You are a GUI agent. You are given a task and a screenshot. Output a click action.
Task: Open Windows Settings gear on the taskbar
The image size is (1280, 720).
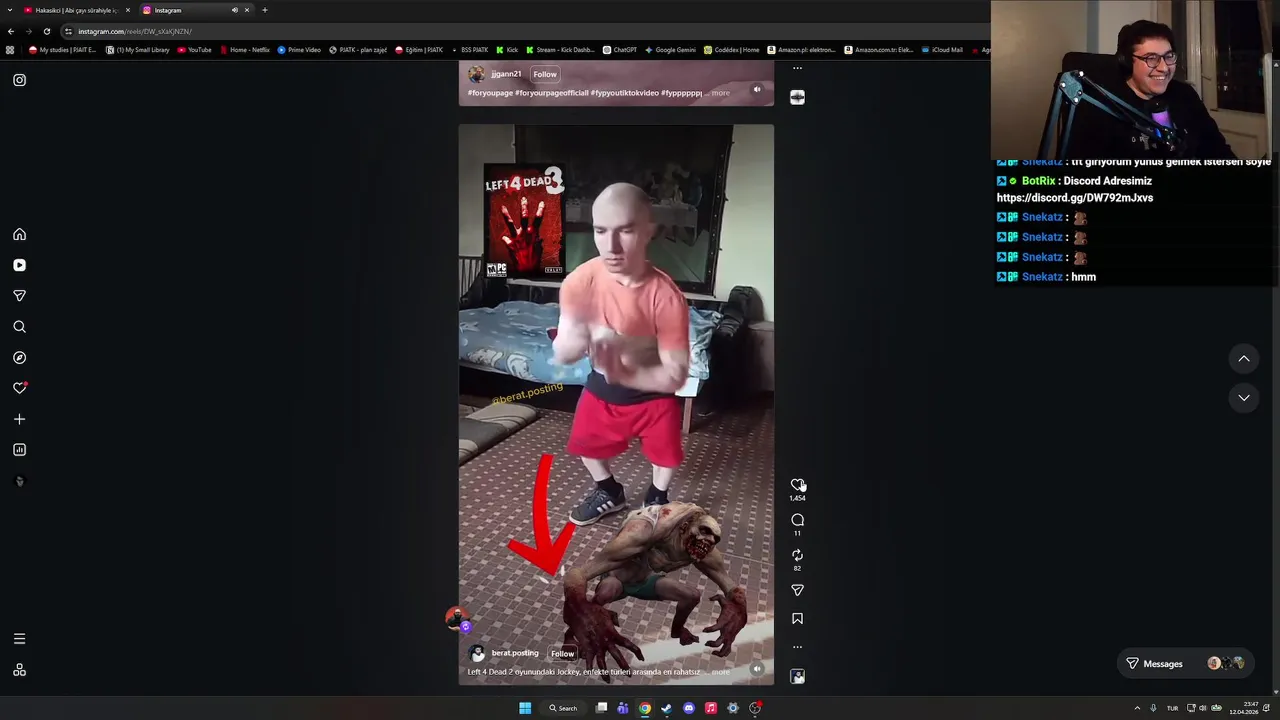733,708
